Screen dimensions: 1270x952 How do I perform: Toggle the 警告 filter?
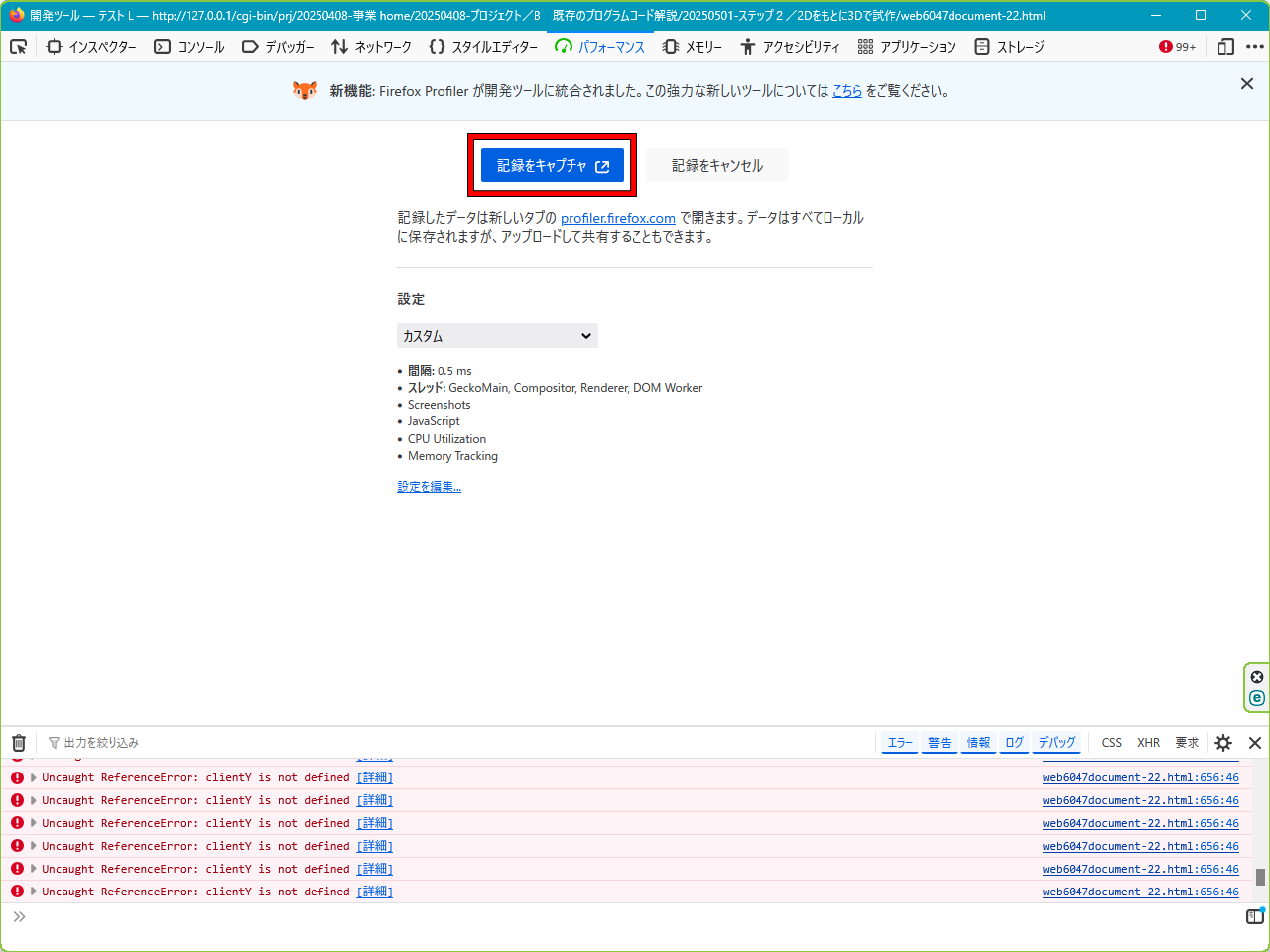point(940,743)
